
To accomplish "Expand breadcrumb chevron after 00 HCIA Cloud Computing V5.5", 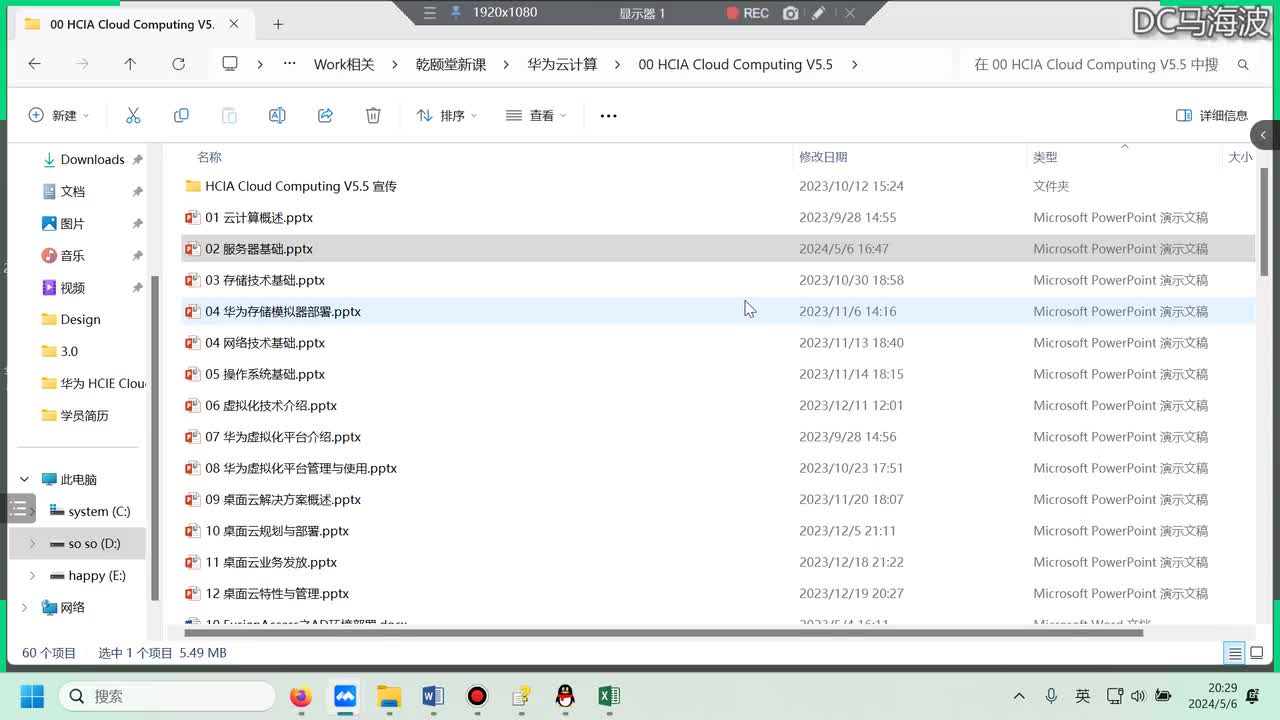I will (x=854, y=64).
